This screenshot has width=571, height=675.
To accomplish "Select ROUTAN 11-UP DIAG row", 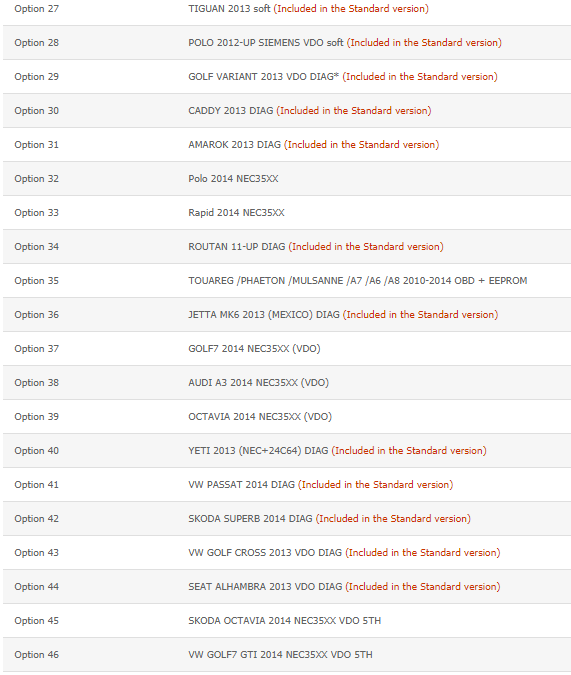I will 287,247.
